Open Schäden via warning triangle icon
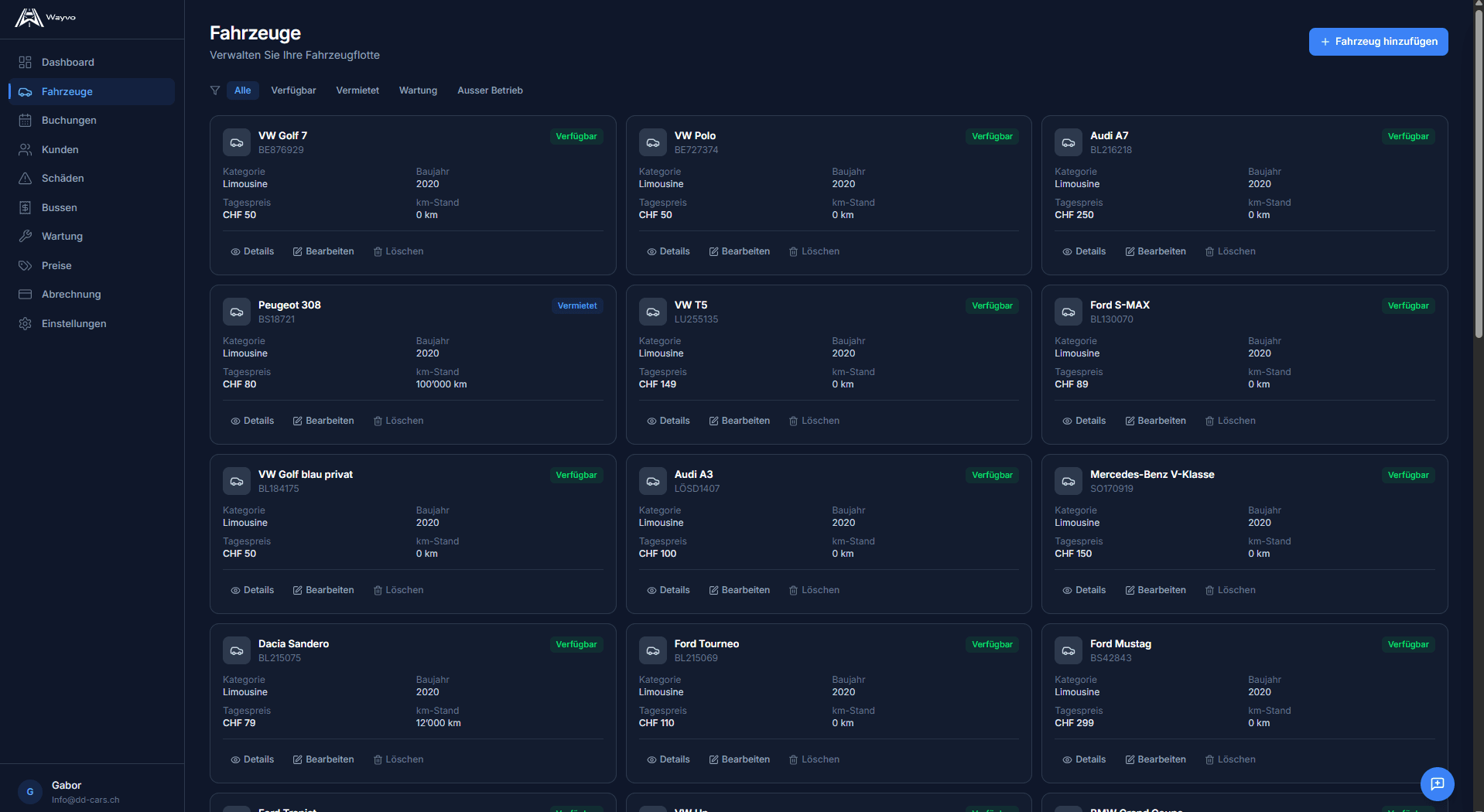This screenshot has width=1484, height=812. pos(26,179)
